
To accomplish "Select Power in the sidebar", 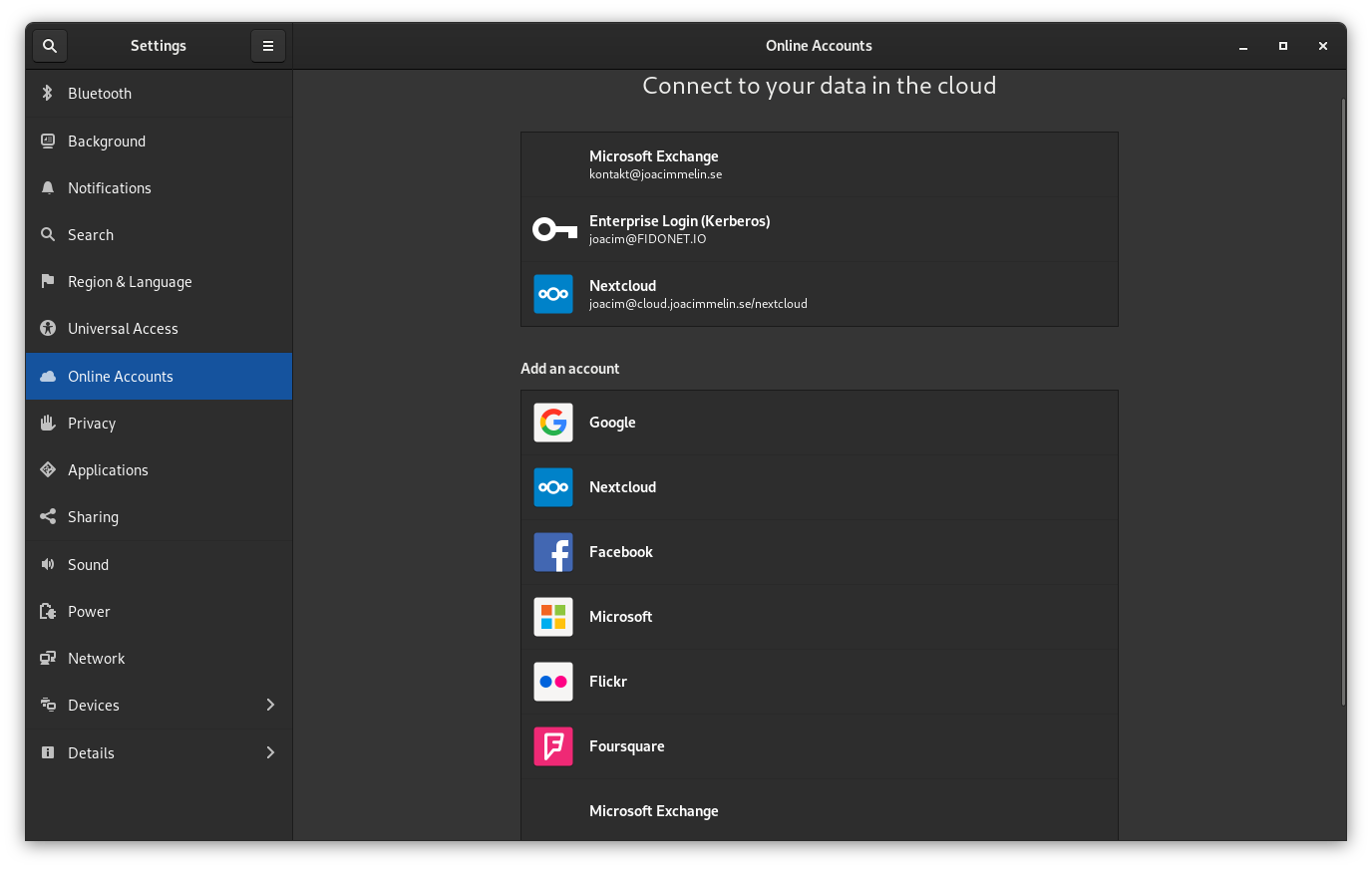I will (x=159, y=612).
